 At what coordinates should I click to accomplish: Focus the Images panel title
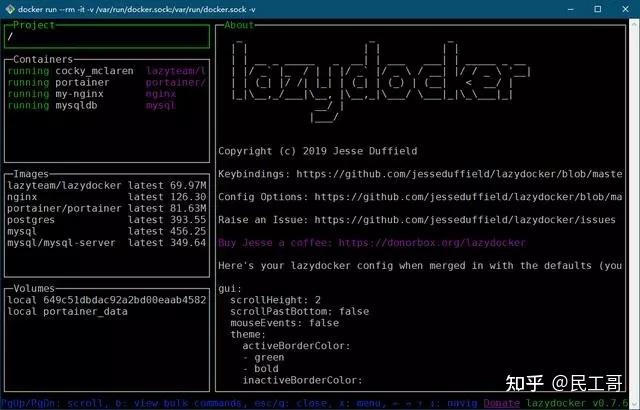31,174
